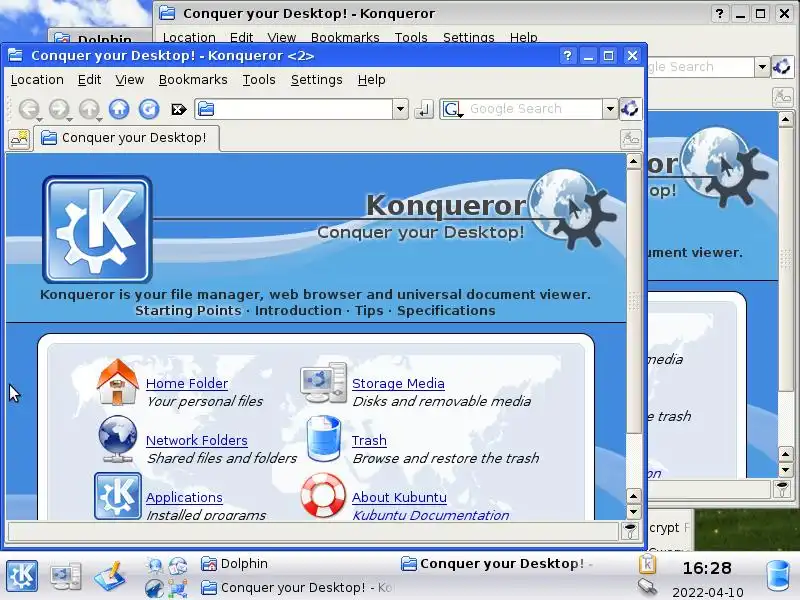Click the Network Folders globe icon
This screenshot has width=800, height=600.
pos(118,439)
